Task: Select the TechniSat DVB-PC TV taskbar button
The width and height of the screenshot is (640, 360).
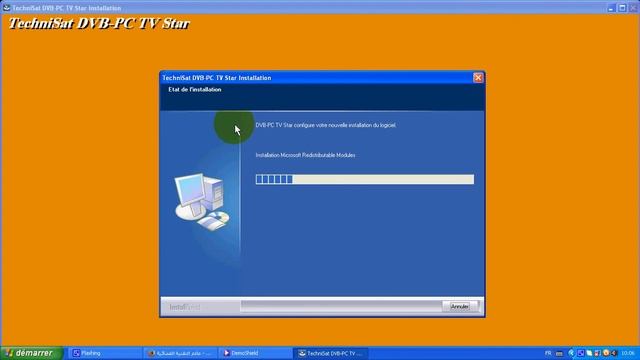Action: point(331,353)
